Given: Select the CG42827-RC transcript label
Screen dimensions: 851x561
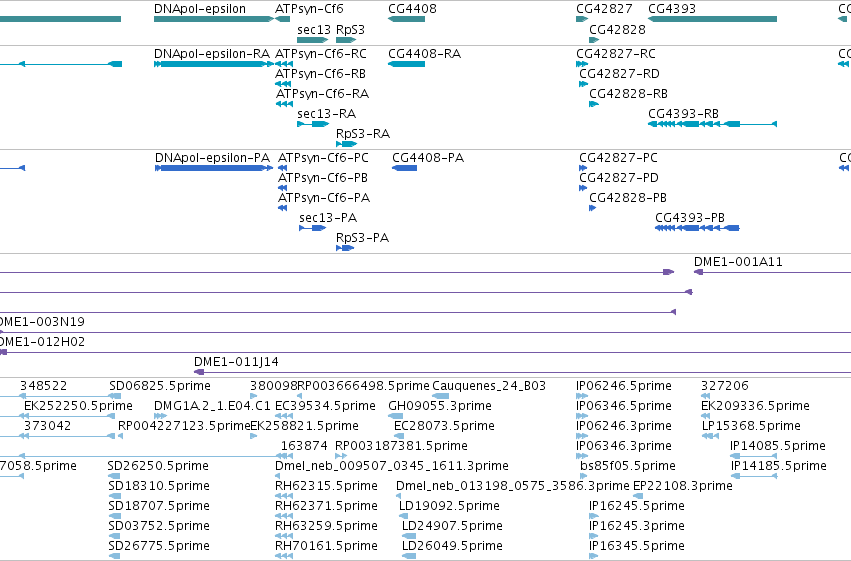Looking at the screenshot, I should [616, 54].
